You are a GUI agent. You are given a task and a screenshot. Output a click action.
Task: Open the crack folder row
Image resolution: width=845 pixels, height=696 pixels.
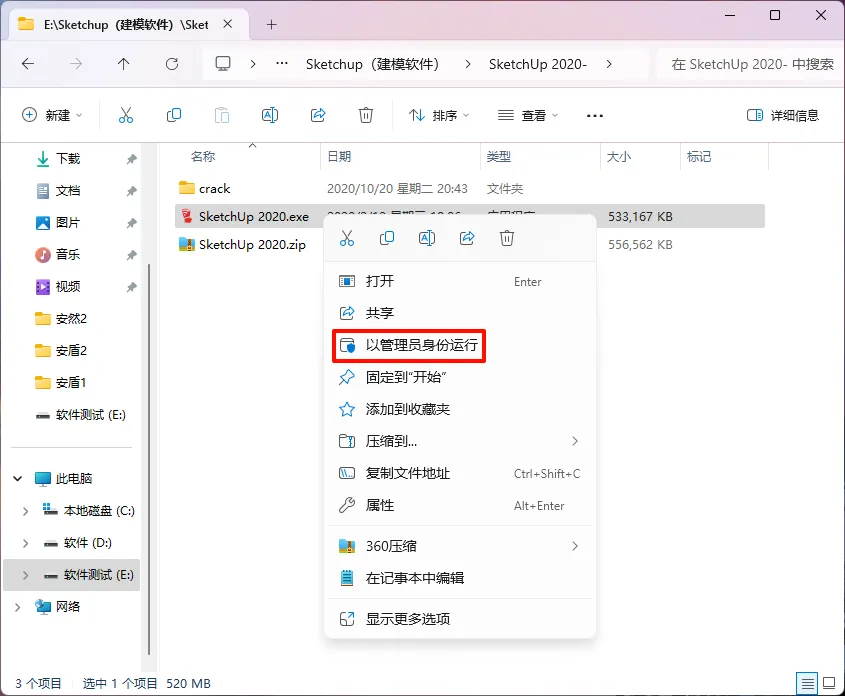coord(470,189)
